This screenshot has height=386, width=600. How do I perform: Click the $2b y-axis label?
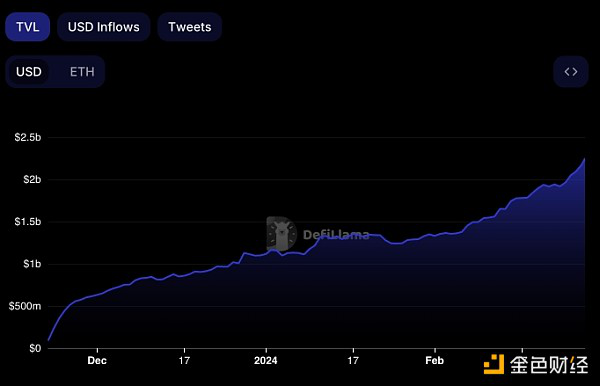[32, 179]
